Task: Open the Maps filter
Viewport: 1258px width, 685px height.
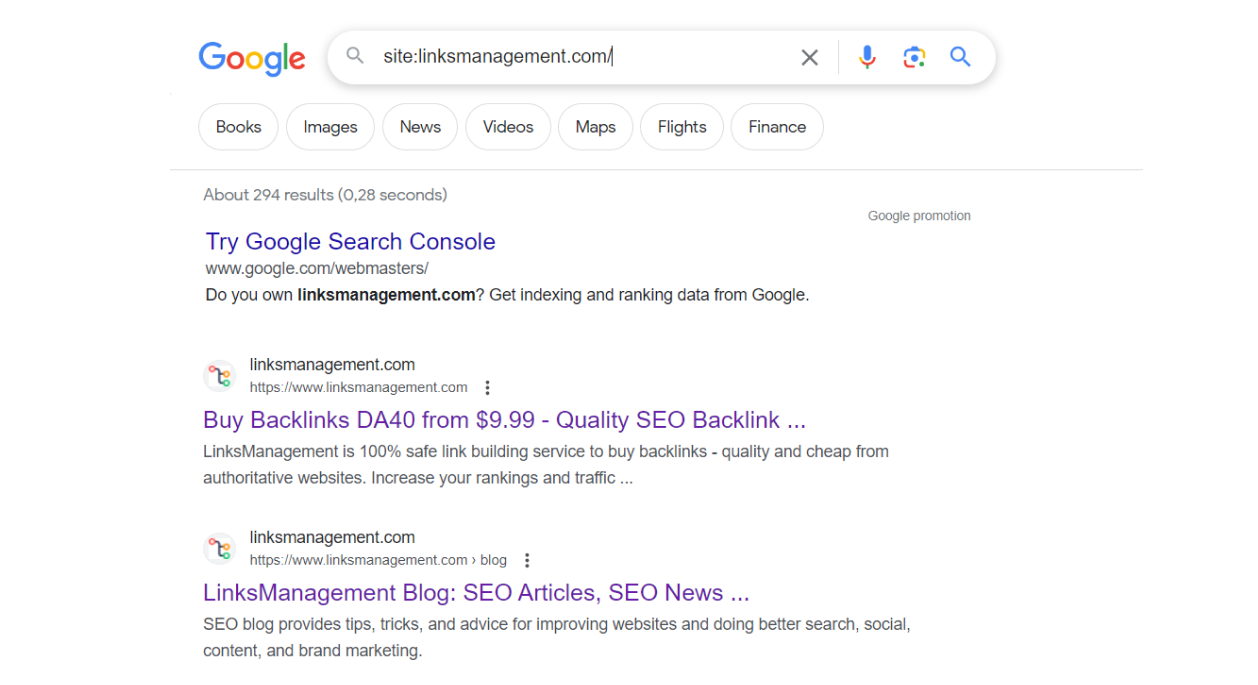Action: (595, 127)
